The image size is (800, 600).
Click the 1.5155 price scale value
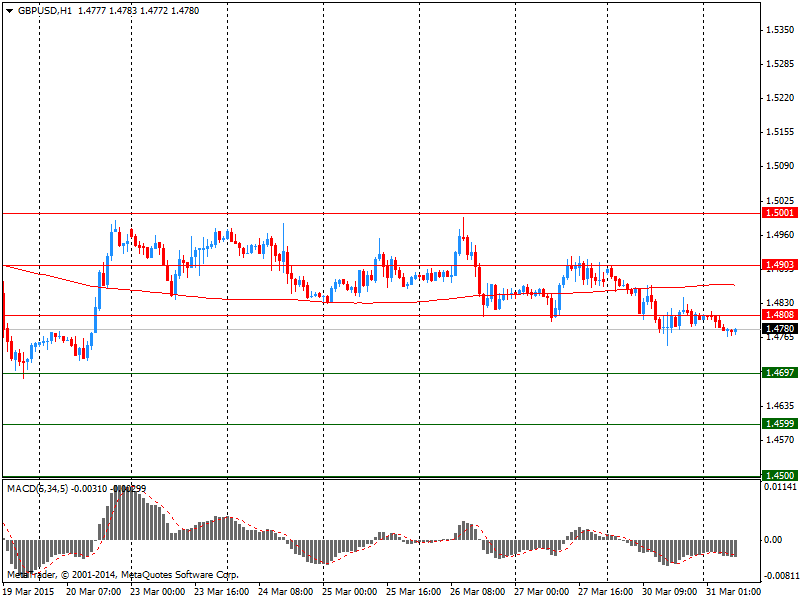[x=780, y=132]
